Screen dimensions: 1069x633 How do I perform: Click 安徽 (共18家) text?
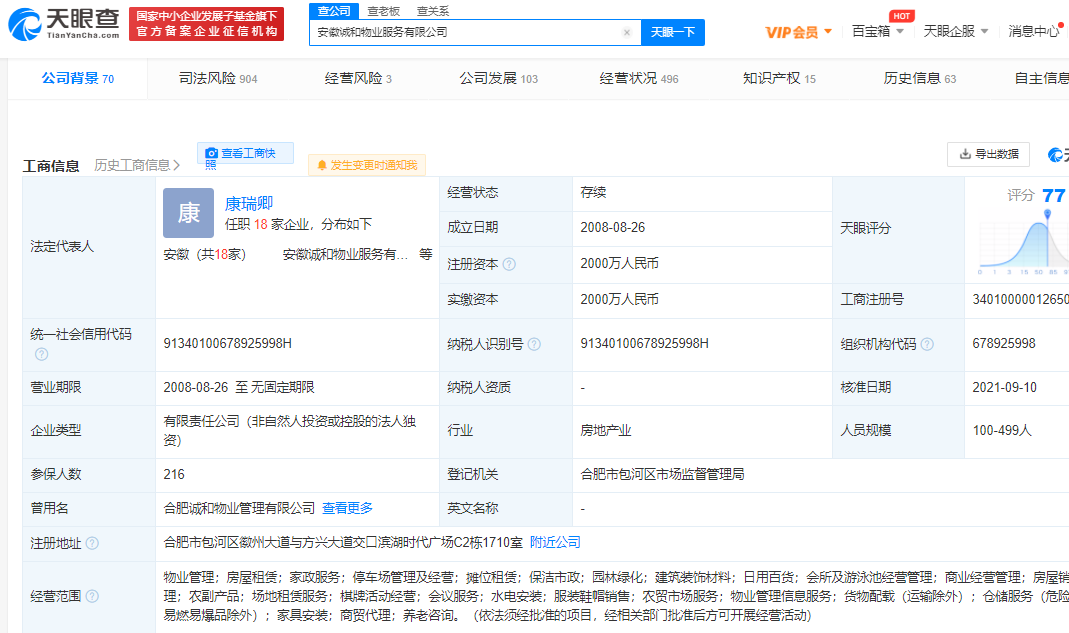click(205, 254)
